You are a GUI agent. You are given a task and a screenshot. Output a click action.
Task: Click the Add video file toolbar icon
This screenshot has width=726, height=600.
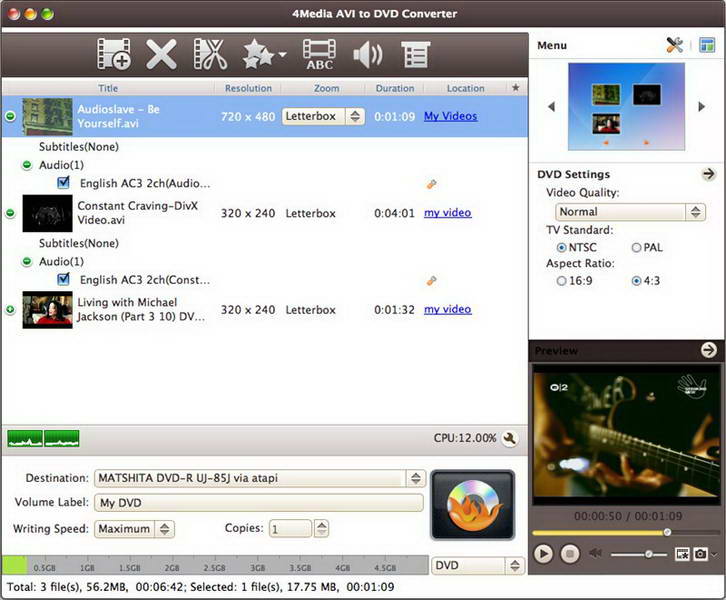(x=114, y=53)
